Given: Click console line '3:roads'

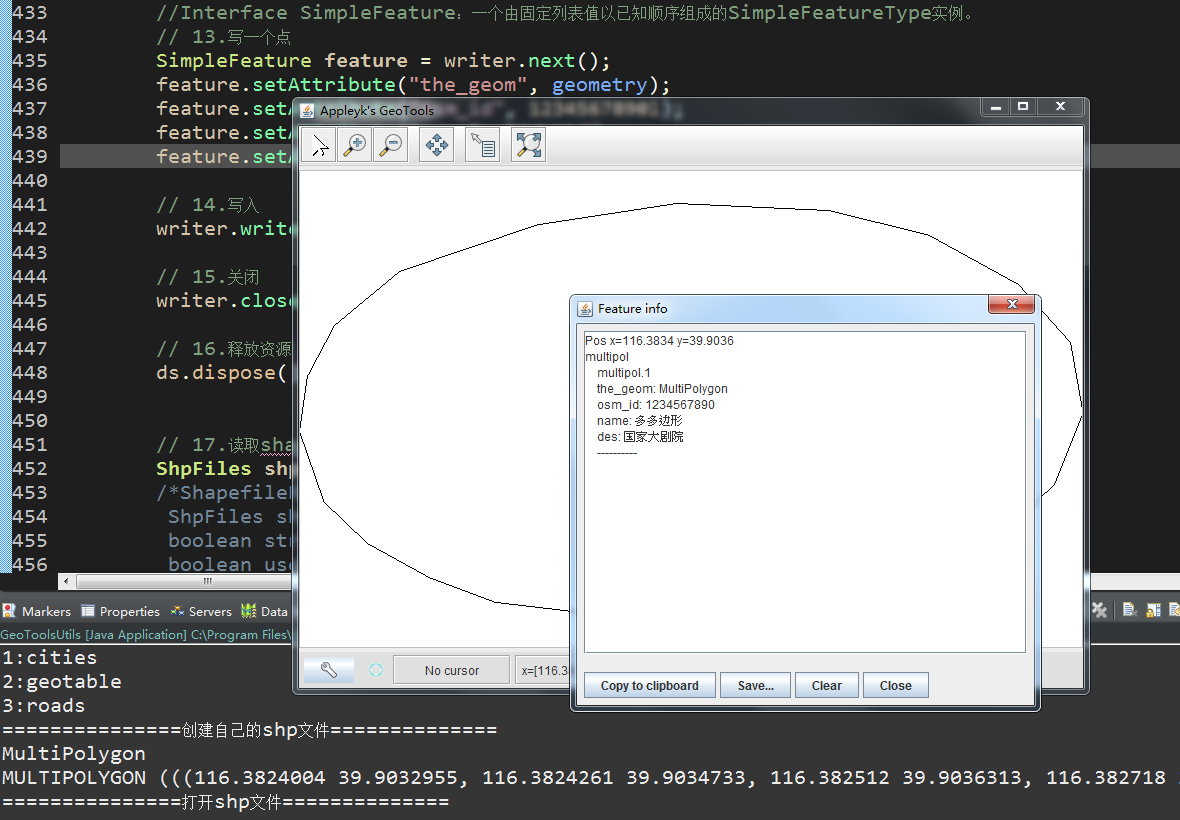Looking at the screenshot, I should coord(44,706).
